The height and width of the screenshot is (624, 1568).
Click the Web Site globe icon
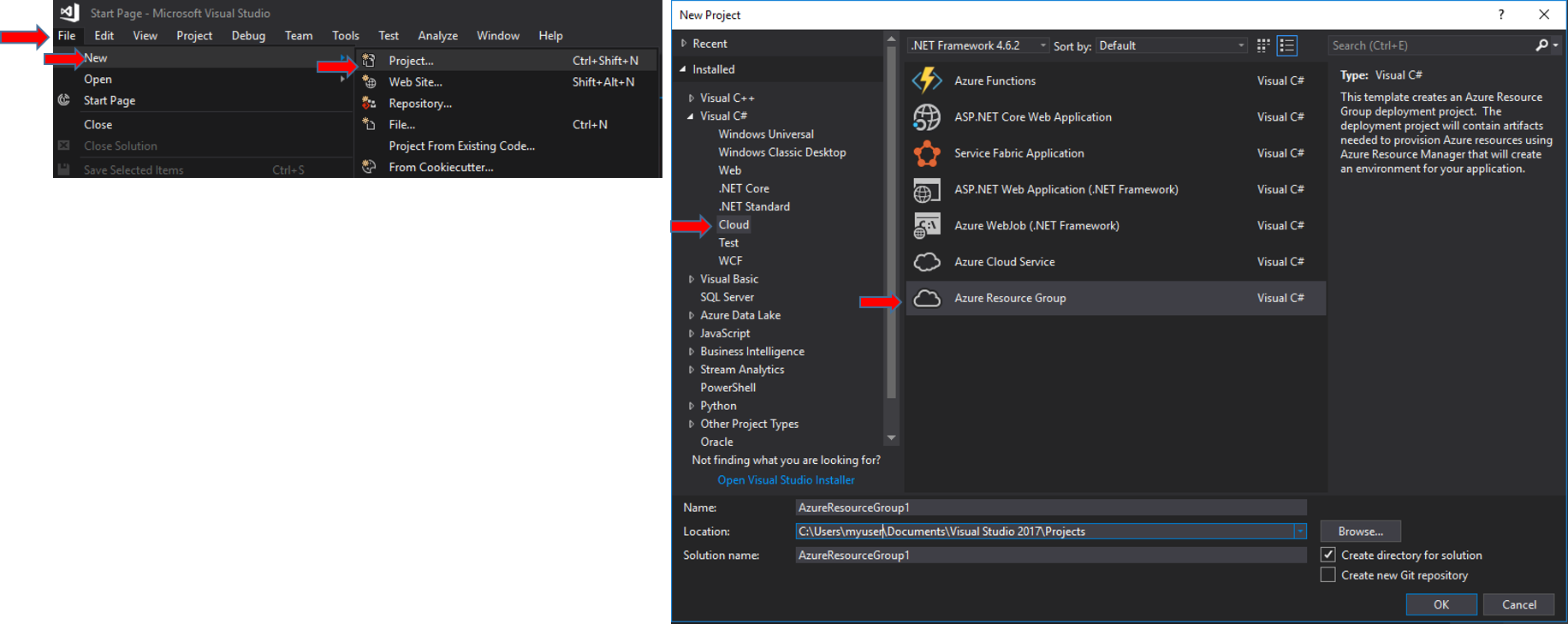(369, 81)
